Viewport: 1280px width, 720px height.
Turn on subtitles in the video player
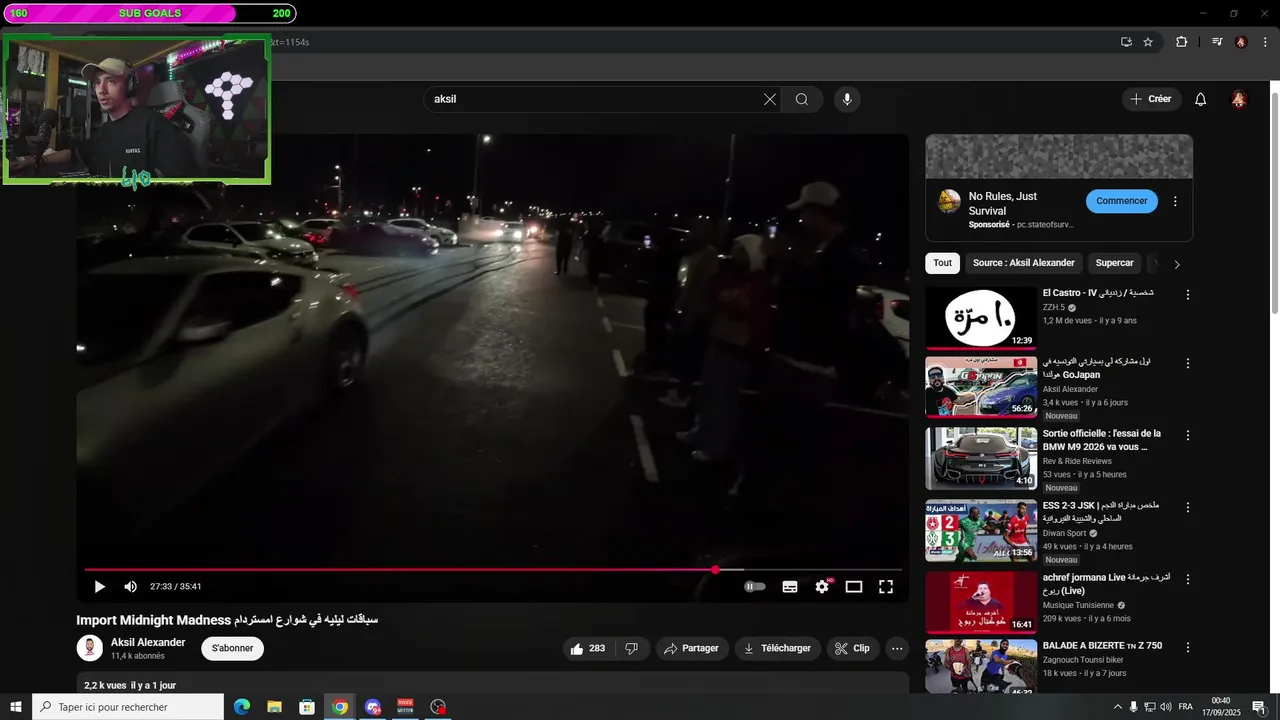click(x=790, y=587)
